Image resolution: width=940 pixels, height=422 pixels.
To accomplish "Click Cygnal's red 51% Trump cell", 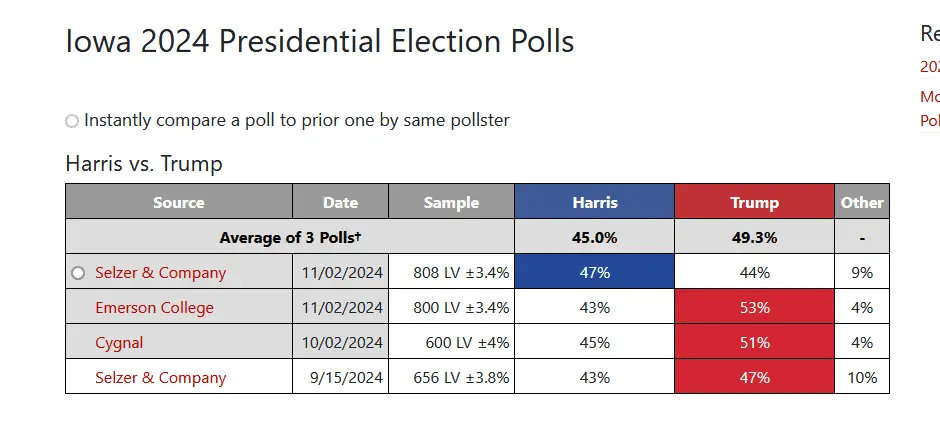I will [x=754, y=343].
